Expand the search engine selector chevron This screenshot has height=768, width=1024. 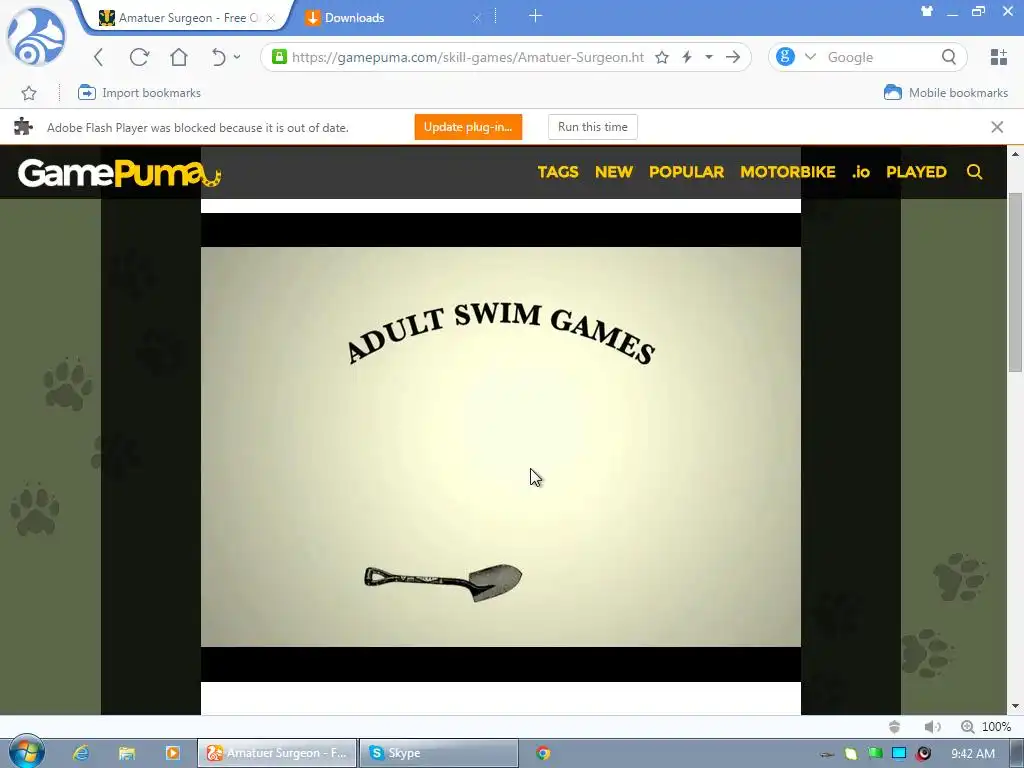pos(810,57)
